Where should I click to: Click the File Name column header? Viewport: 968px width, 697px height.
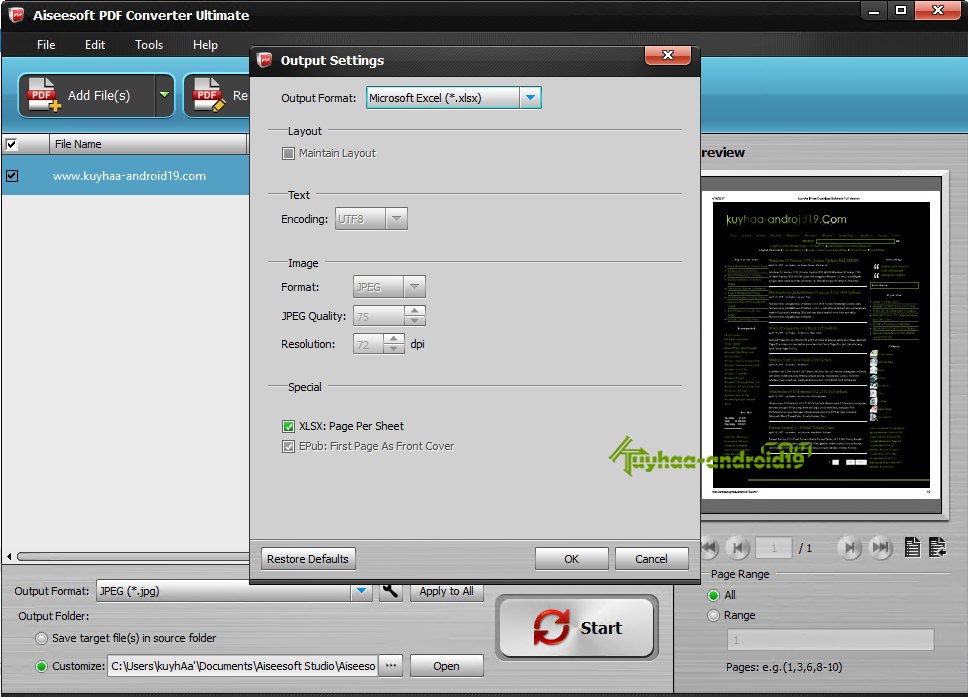point(148,144)
